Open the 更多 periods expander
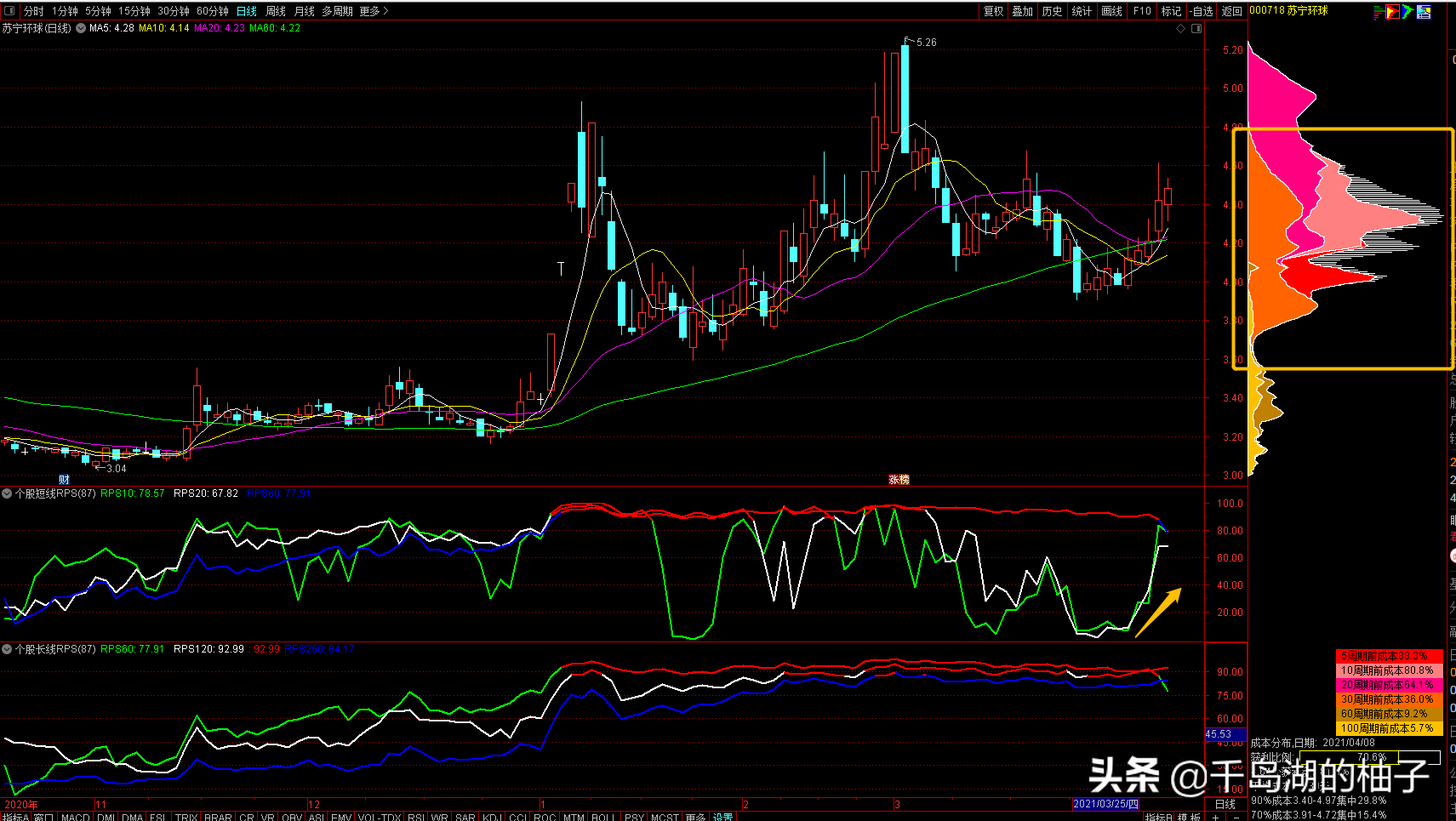This screenshot has height=821, width=1456. tap(374, 11)
